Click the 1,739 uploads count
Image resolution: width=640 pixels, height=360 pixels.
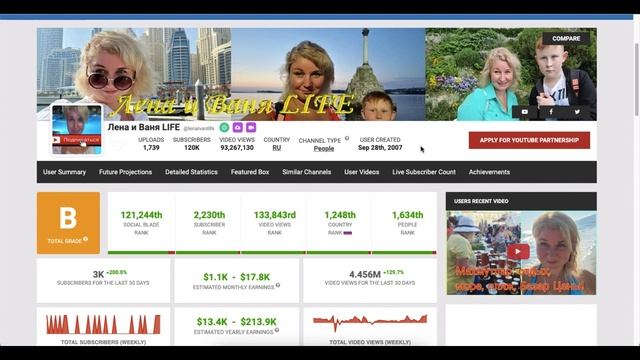click(151, 148)
